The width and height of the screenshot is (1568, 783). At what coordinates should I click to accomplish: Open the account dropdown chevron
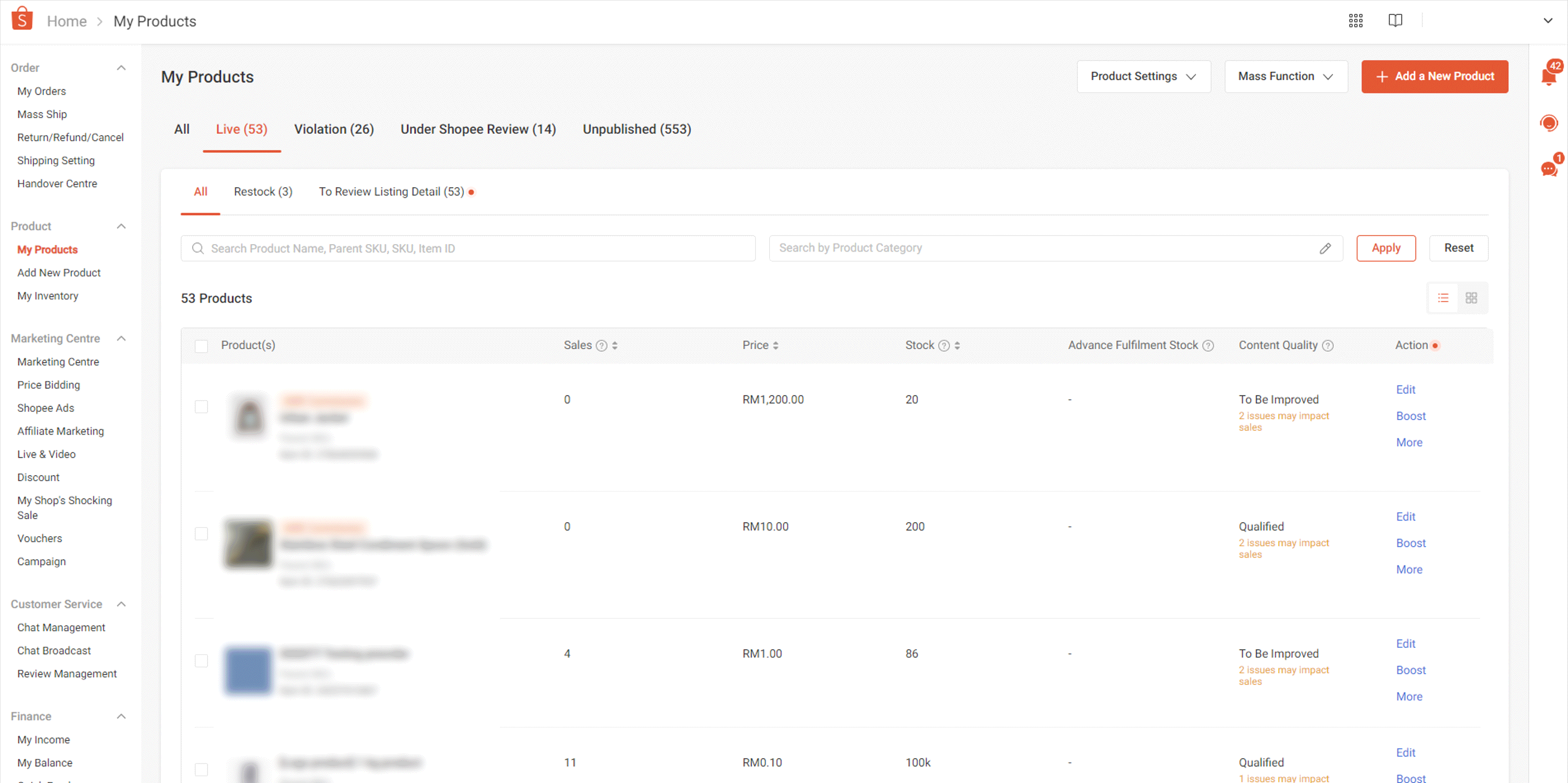1548,21
